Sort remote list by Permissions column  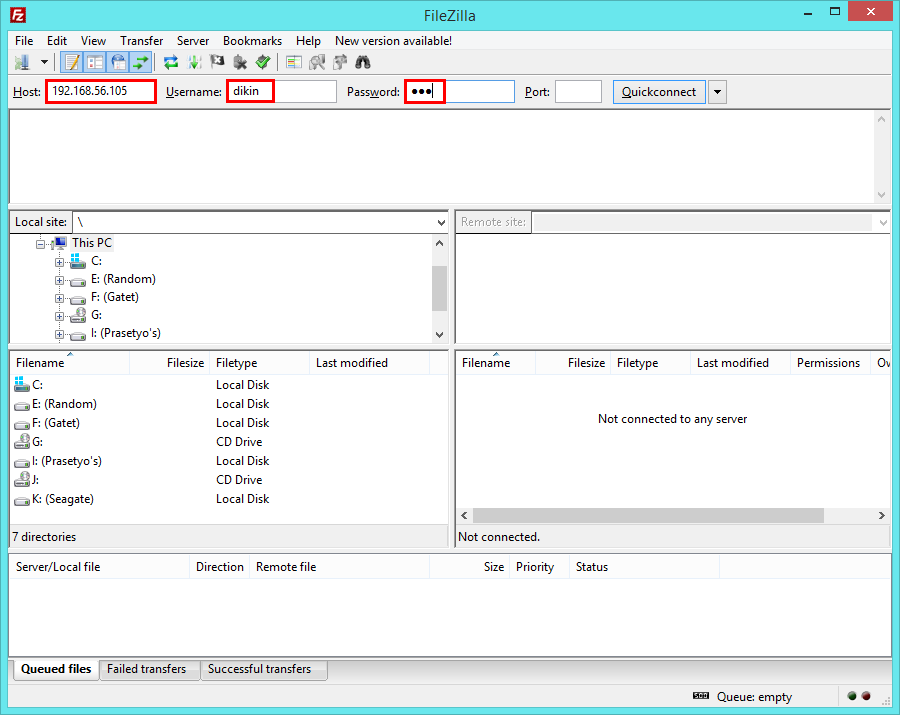[831, 363]
